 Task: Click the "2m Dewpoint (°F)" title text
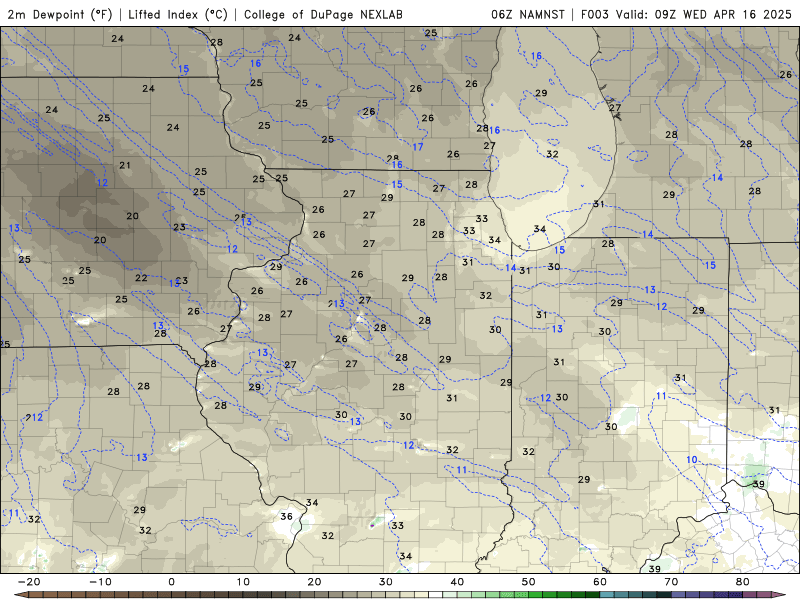60,14
